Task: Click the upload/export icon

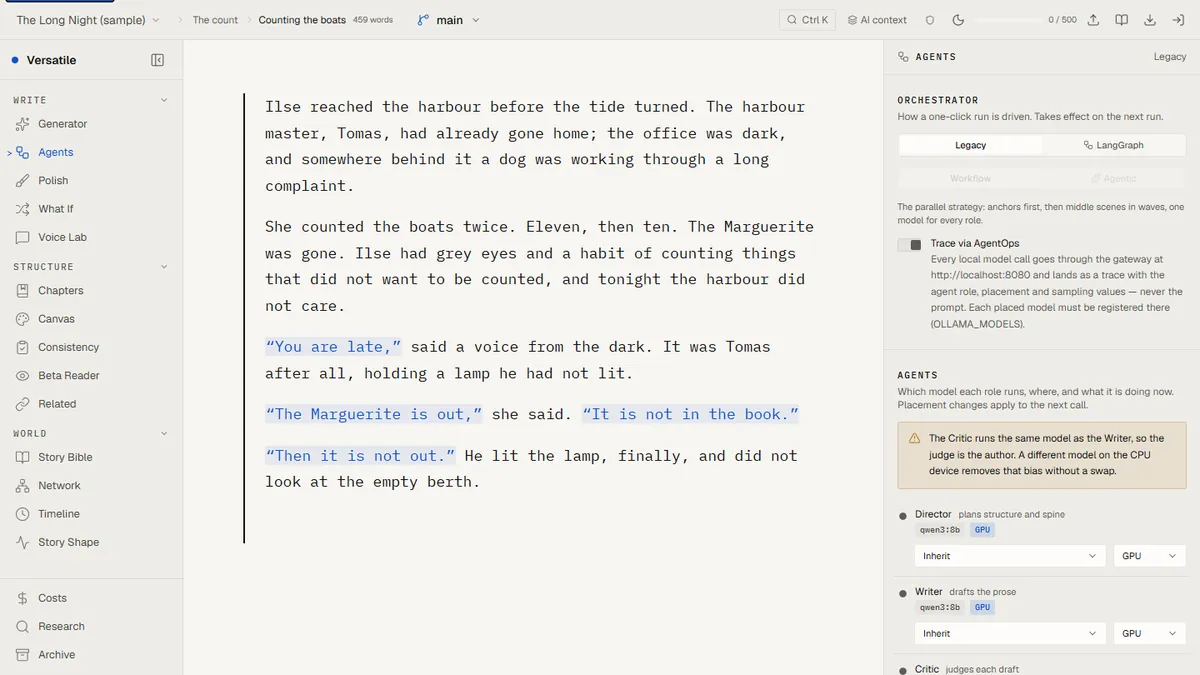Action: (x=1094, y=20)
